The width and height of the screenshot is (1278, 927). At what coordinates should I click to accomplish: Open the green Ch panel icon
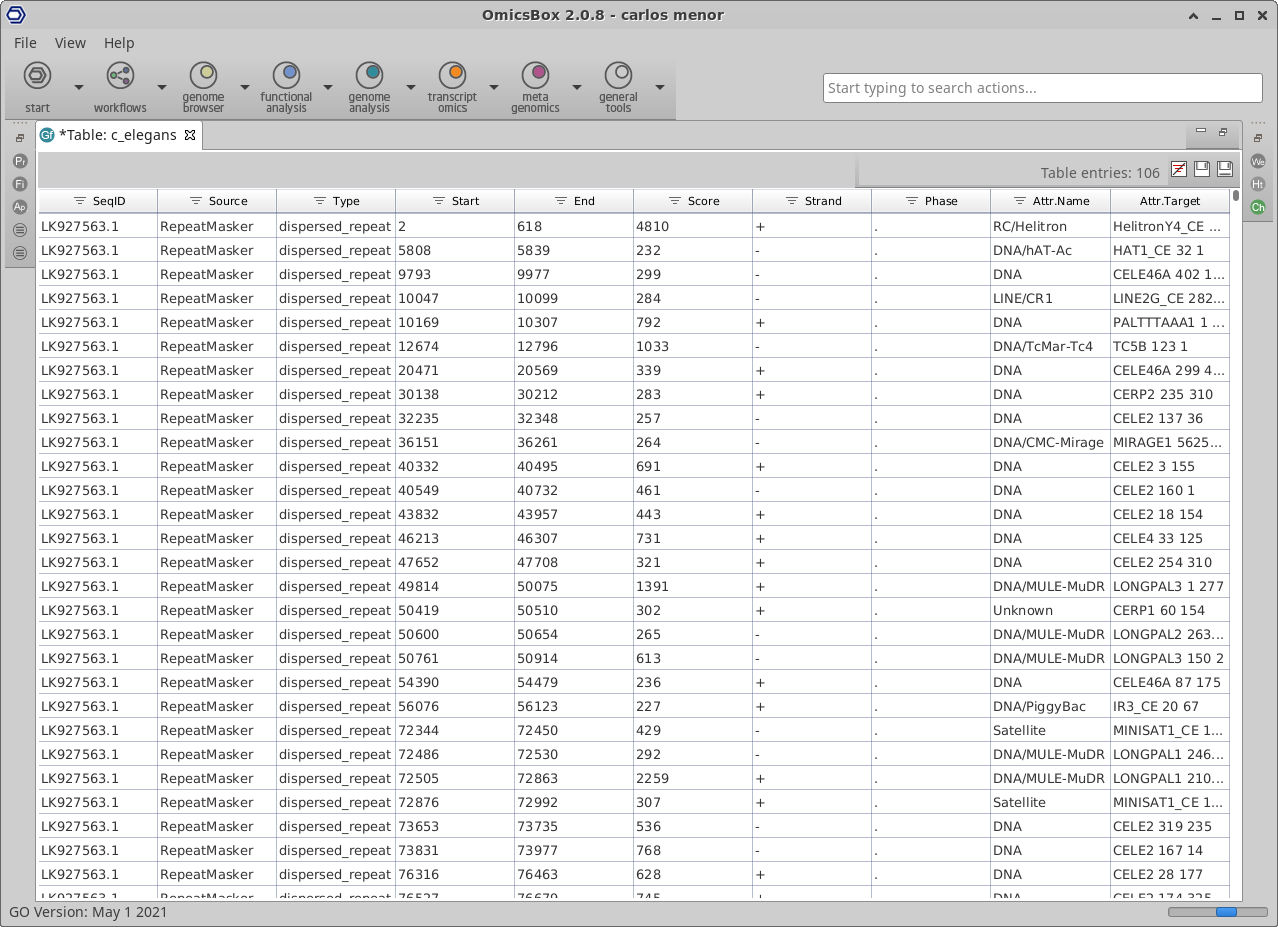coord(1258,207)
